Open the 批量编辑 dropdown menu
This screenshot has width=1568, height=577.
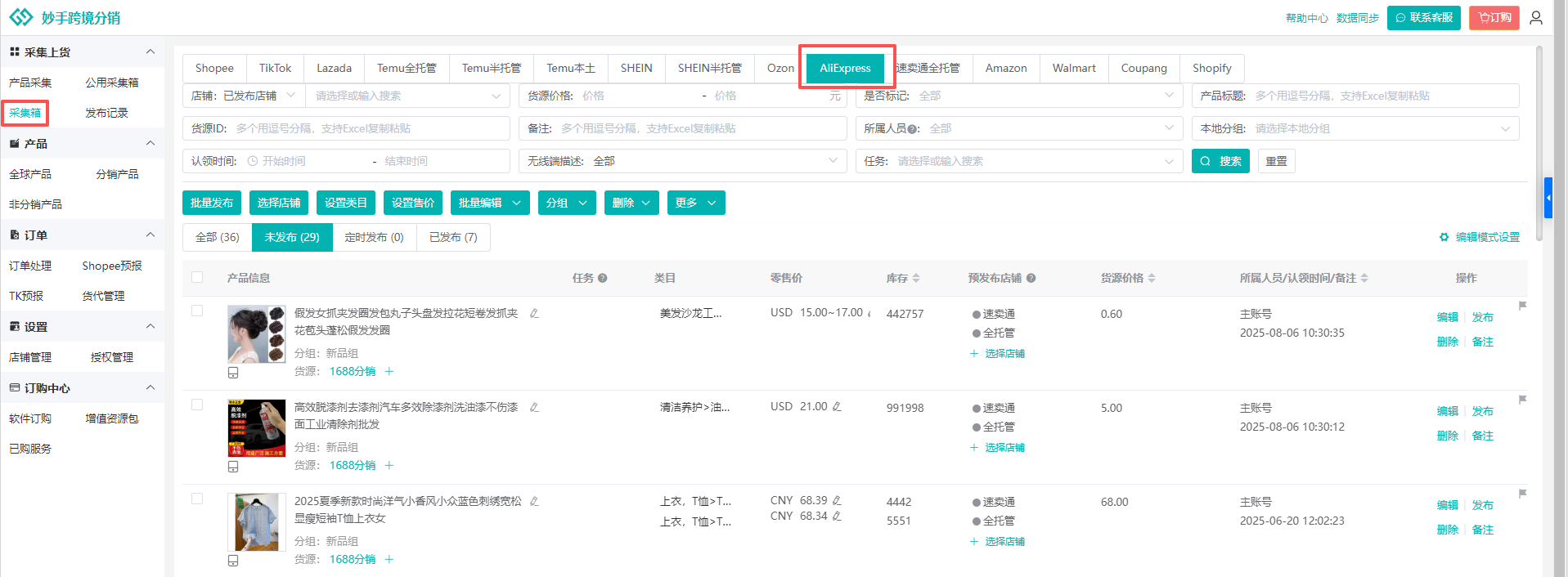point(489,203)
